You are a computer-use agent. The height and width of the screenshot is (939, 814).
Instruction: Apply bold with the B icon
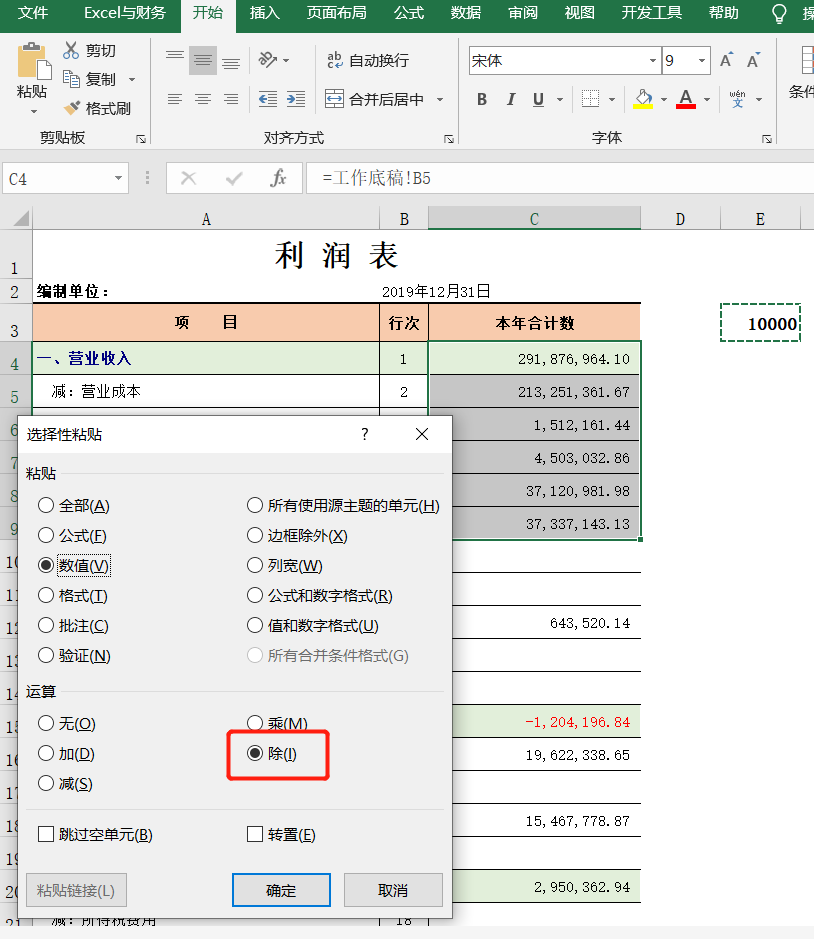pyautogui.click(x=481, y=99)
